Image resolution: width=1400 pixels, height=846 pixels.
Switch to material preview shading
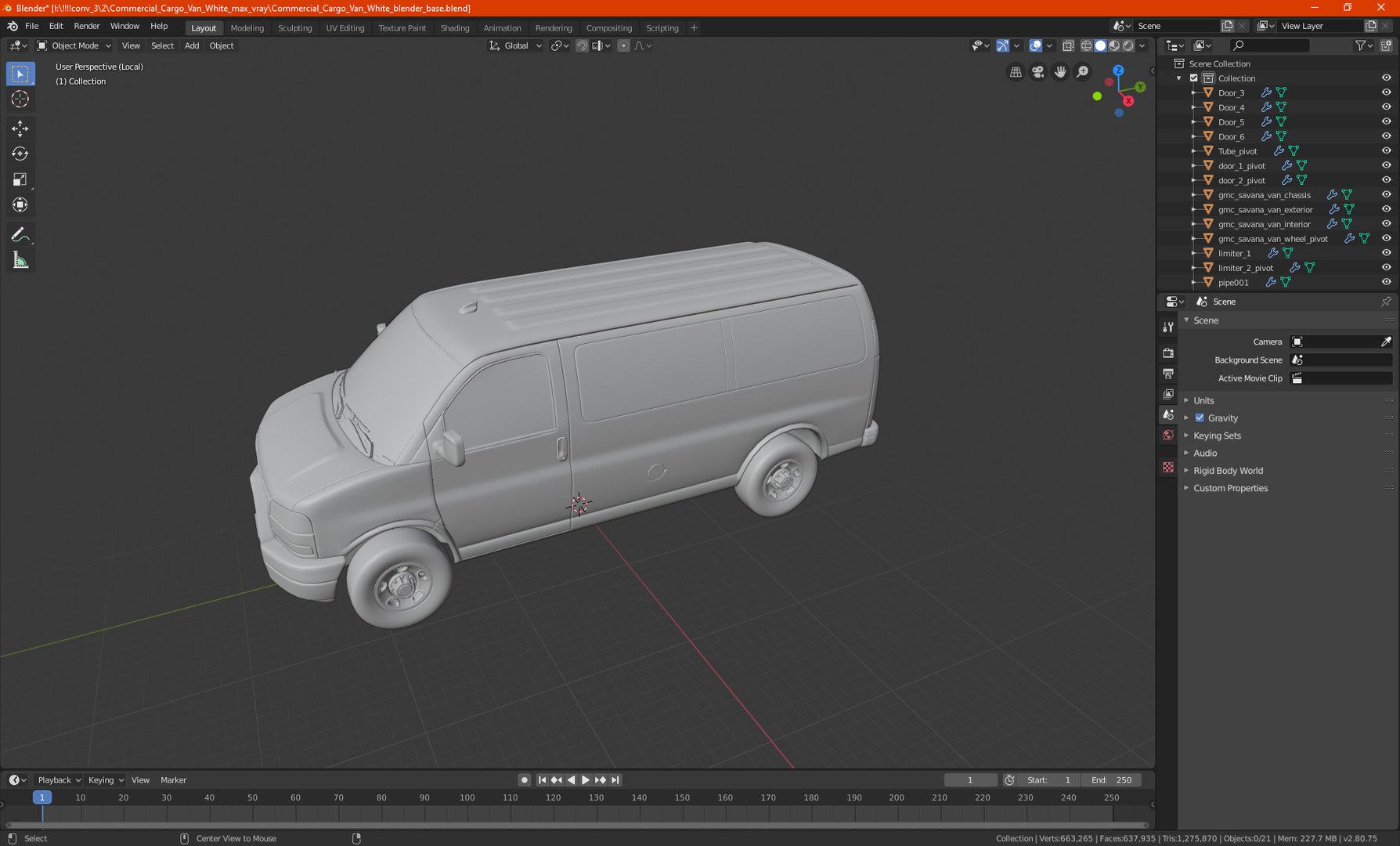point(1114,45)
